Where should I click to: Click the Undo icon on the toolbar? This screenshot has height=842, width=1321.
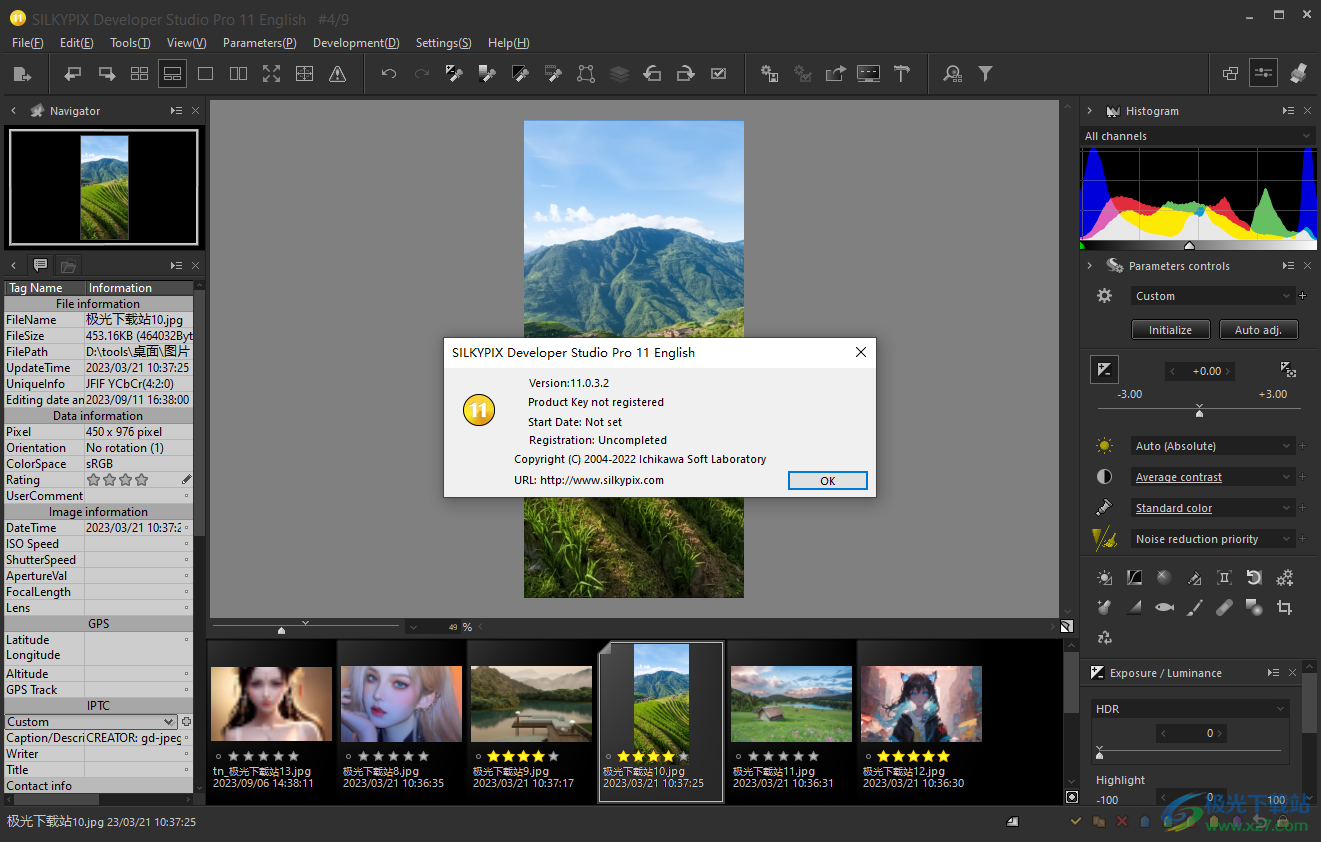click(x=388, y=73)
